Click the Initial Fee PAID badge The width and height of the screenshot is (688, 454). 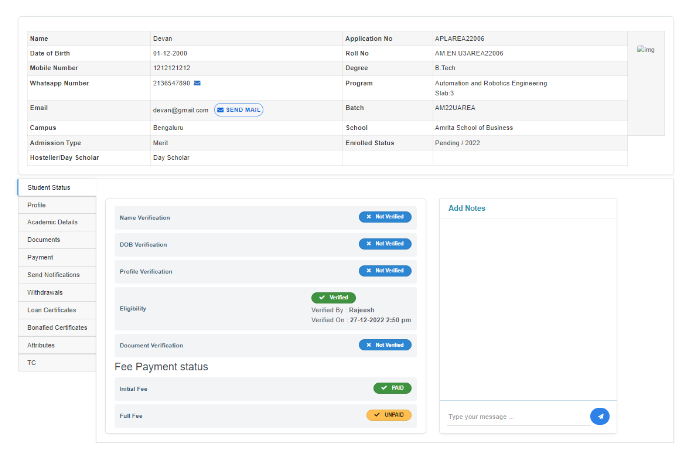tap(392, 388)
